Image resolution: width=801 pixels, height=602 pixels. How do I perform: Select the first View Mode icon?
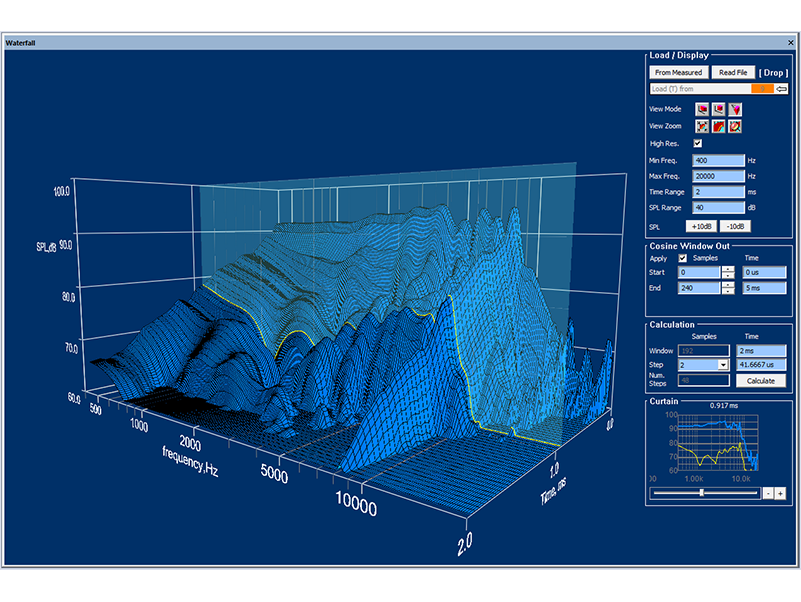(703, 109)
